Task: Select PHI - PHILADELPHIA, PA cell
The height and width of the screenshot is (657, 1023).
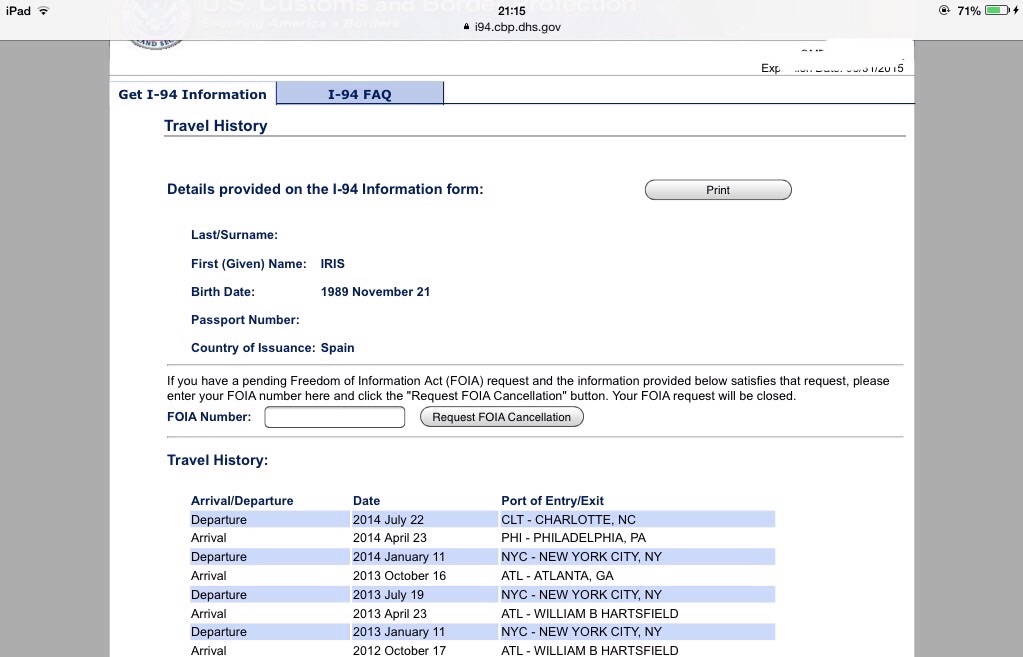Action: tap(573, 538)
